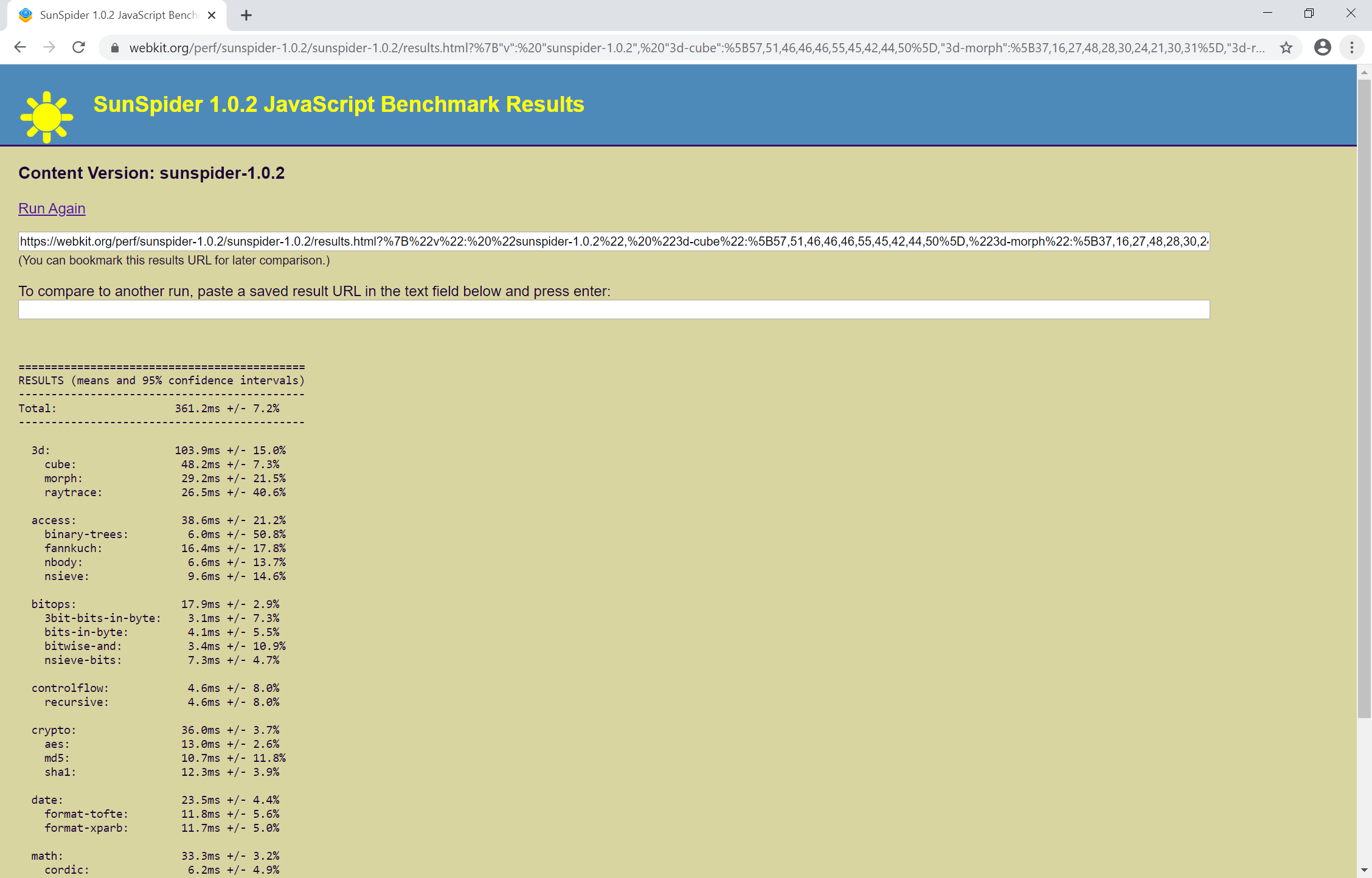Restore down the Chrome window
Viewport: 1372px width, 878px height.
1309,13
